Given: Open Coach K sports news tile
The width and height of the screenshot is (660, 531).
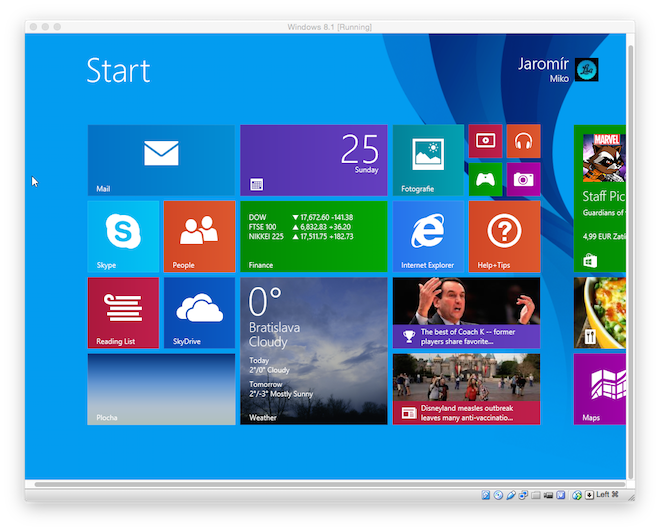Looking at the screenshot, I should (x=466, y=313).
